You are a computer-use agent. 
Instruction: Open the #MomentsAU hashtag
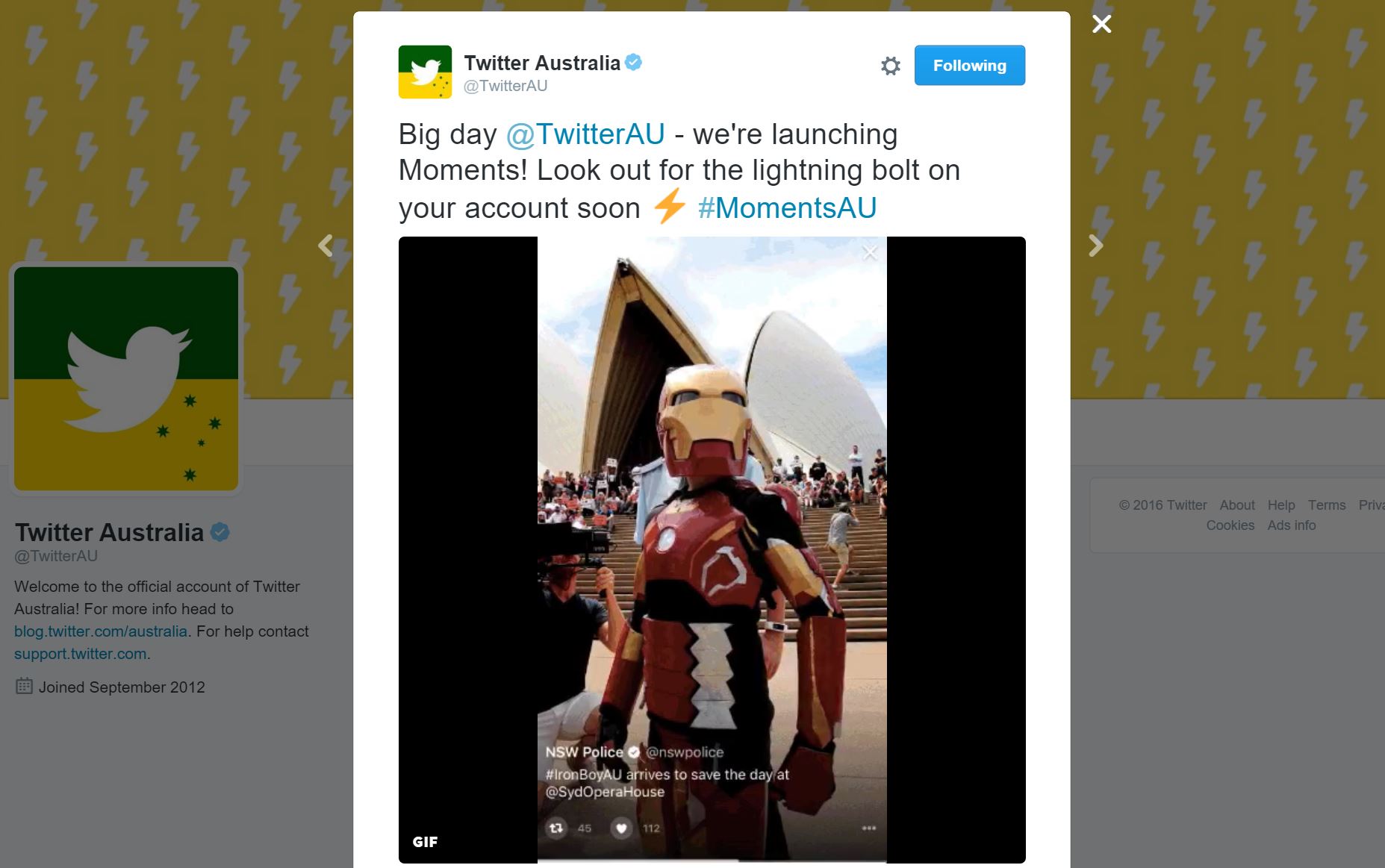pyautogui.click(x=788, y=208)
